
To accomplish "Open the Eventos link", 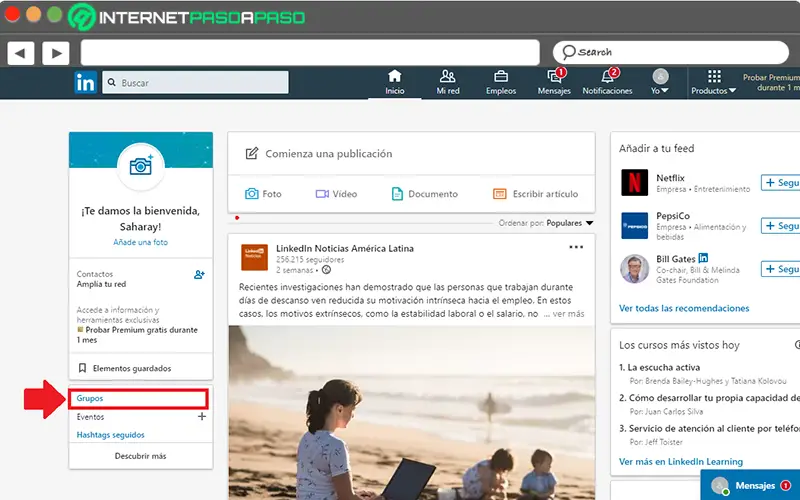I will pyautogui.click(x=90, y=417).
